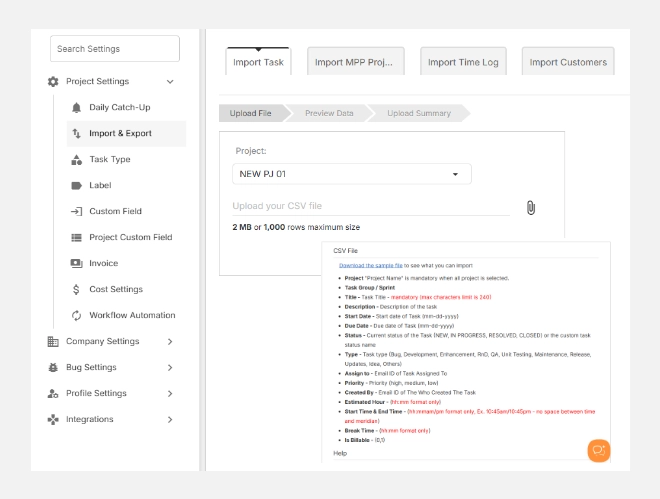Click the Download the sample file link

pyautogui.click(x=370, y=265)
